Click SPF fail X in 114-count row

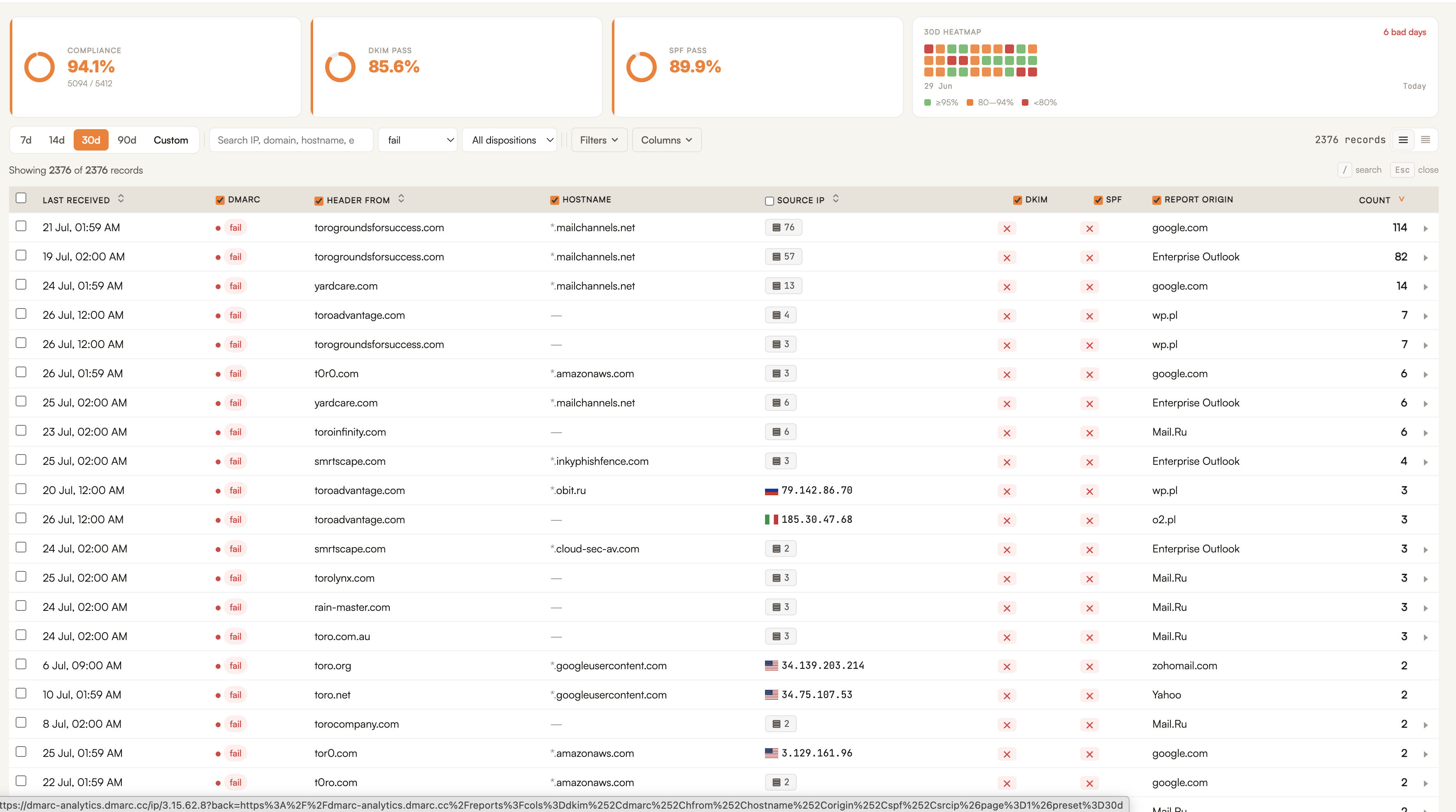click(1090, 228)
